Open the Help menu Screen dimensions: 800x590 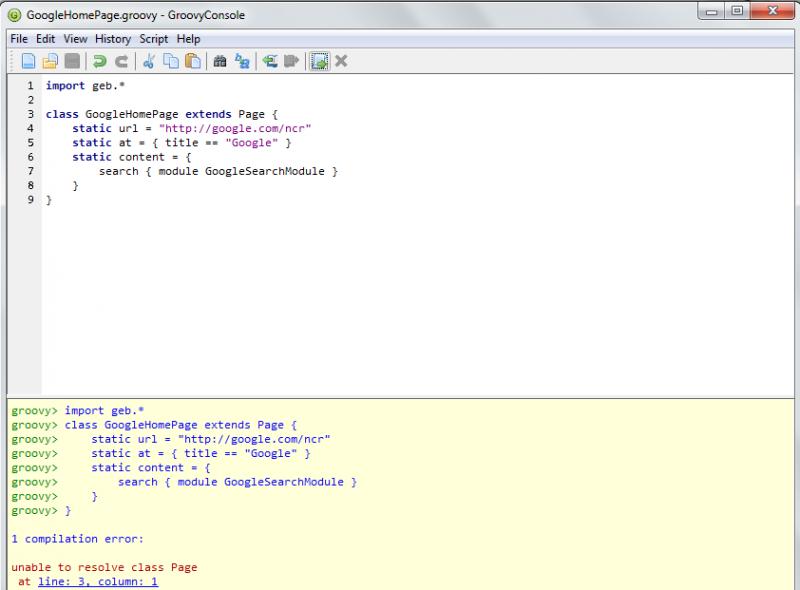[189, 39]
